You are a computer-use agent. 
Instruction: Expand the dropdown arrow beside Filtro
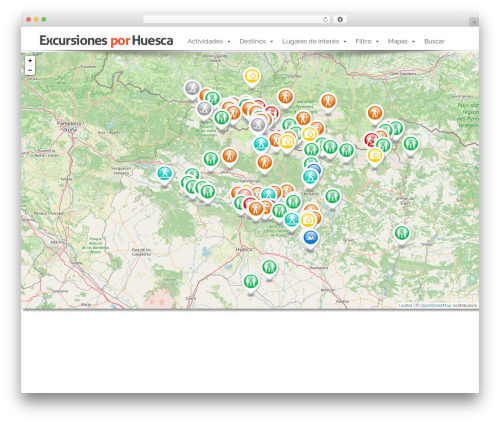pyautogui.click(x=377, y=42)
